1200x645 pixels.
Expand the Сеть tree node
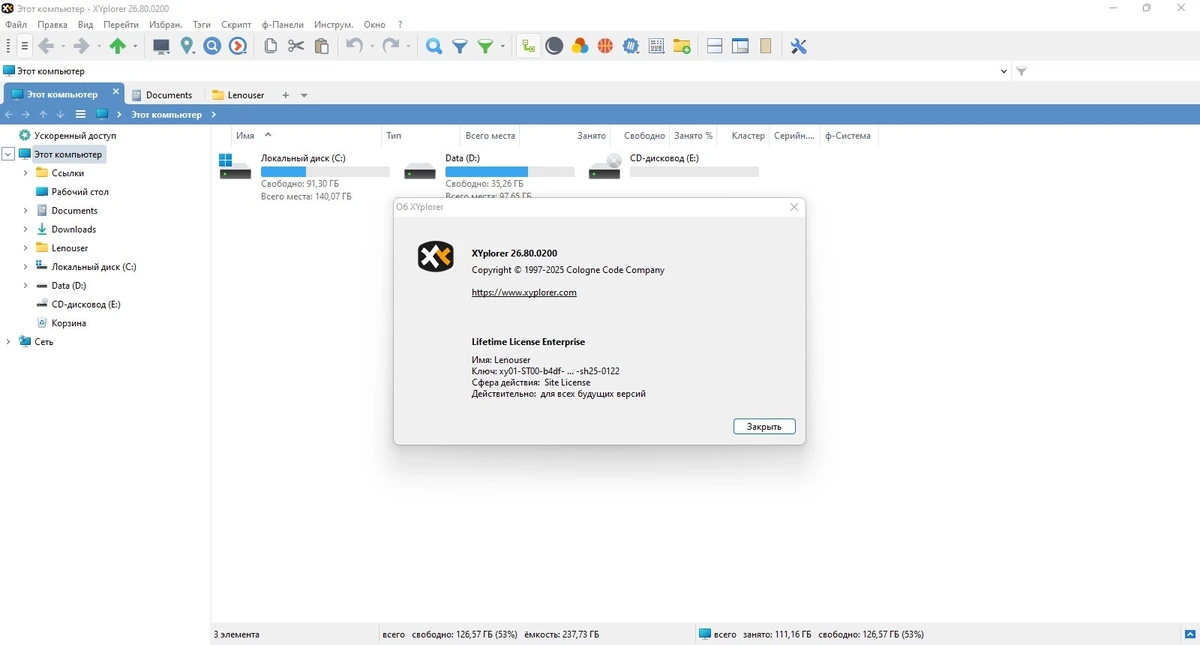(x=9, y=342)
